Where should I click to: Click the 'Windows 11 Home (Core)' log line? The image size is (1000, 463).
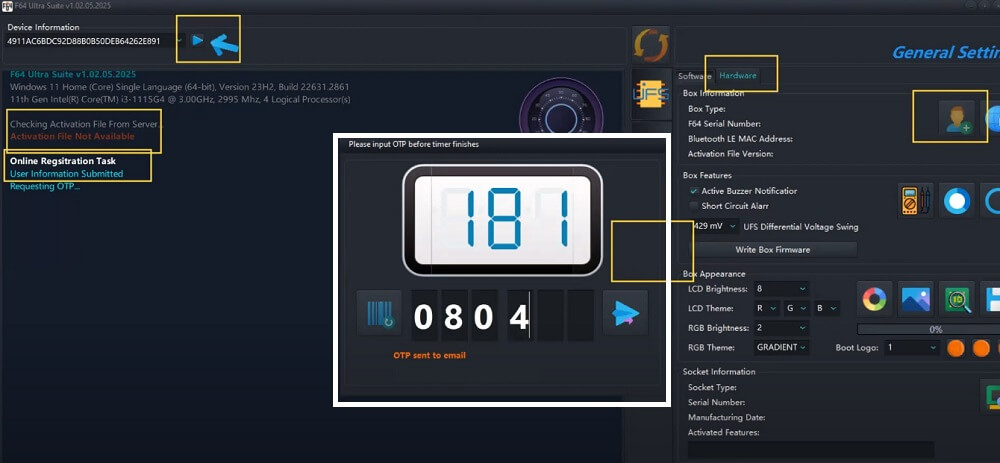click(x=180, y=87)
